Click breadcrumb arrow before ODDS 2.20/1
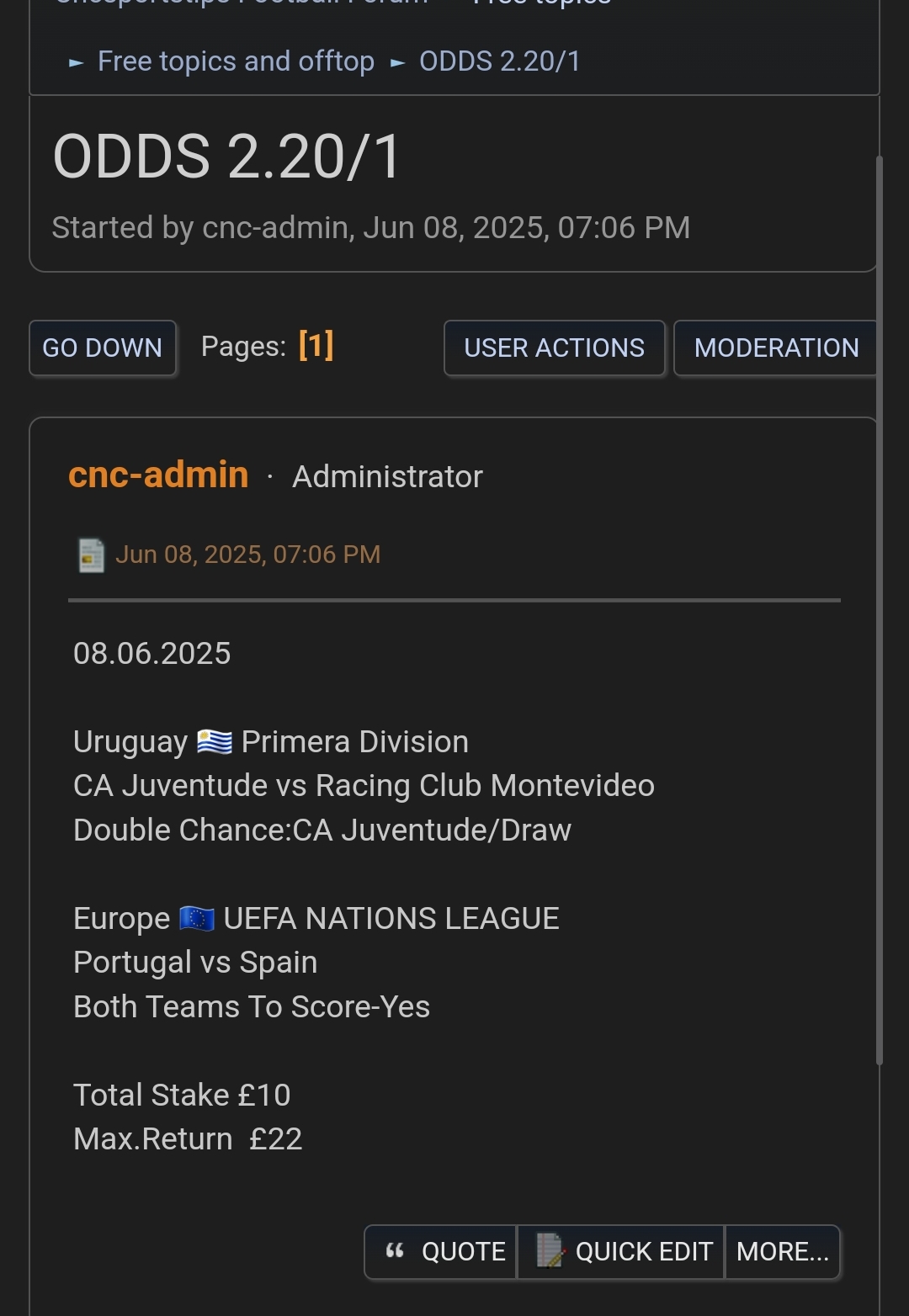Screen dimensions: 909x1316 (398, 62)
